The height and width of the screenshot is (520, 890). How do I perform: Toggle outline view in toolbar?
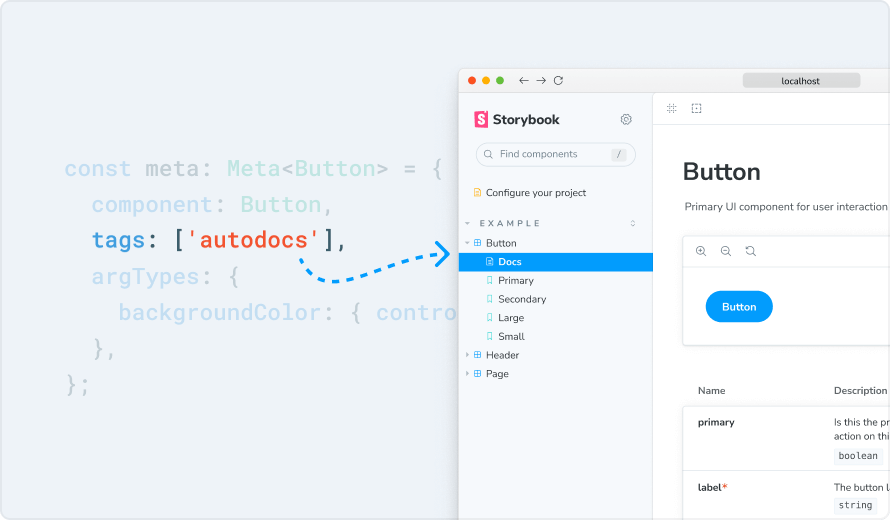click(697, 108)
